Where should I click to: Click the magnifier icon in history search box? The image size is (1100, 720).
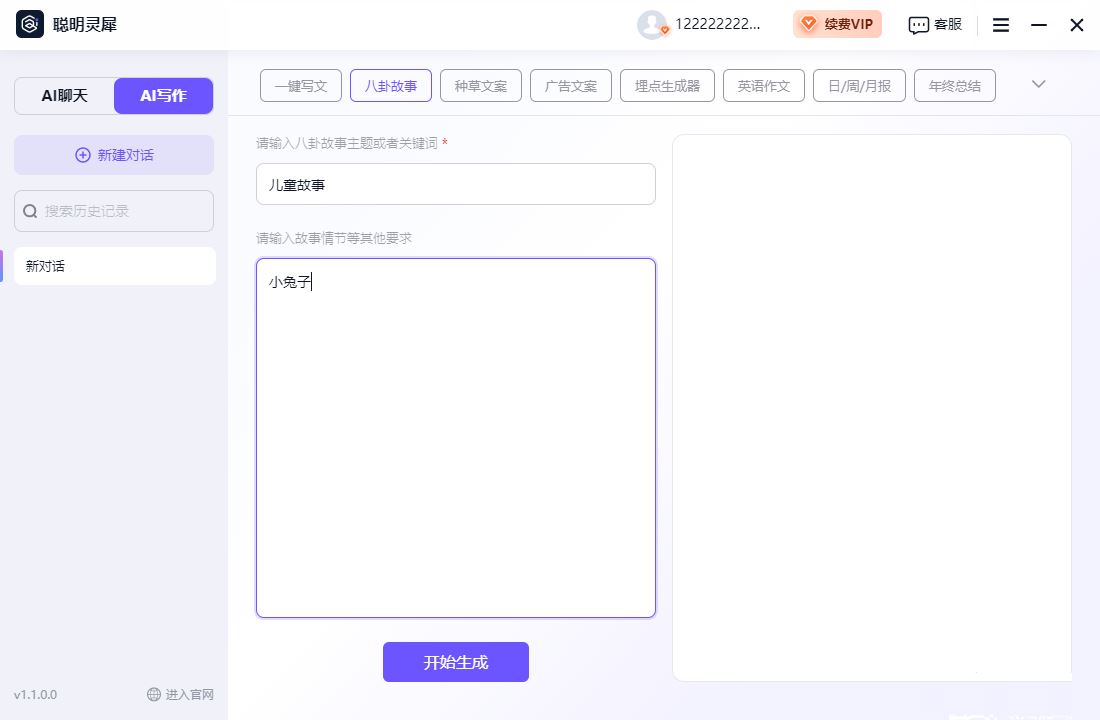[x=30, y=211]
